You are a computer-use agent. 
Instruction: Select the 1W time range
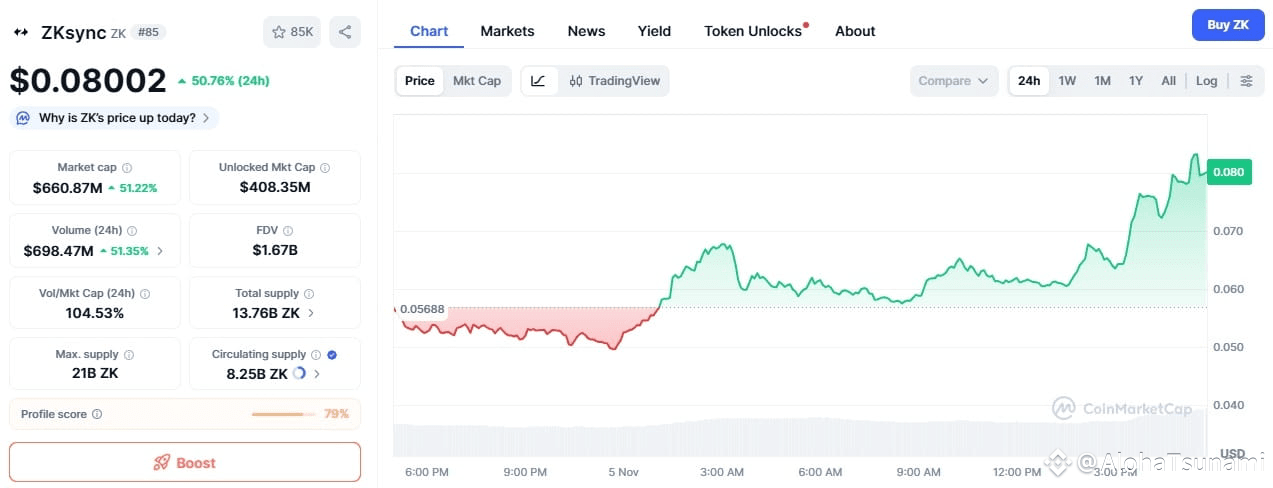point(1067,81)
